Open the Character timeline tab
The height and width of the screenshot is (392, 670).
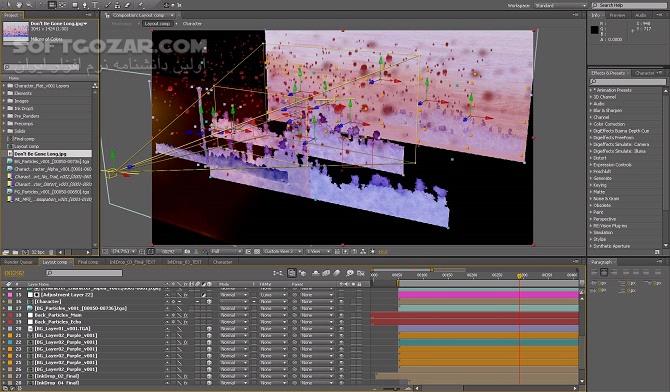click(222, 262)
